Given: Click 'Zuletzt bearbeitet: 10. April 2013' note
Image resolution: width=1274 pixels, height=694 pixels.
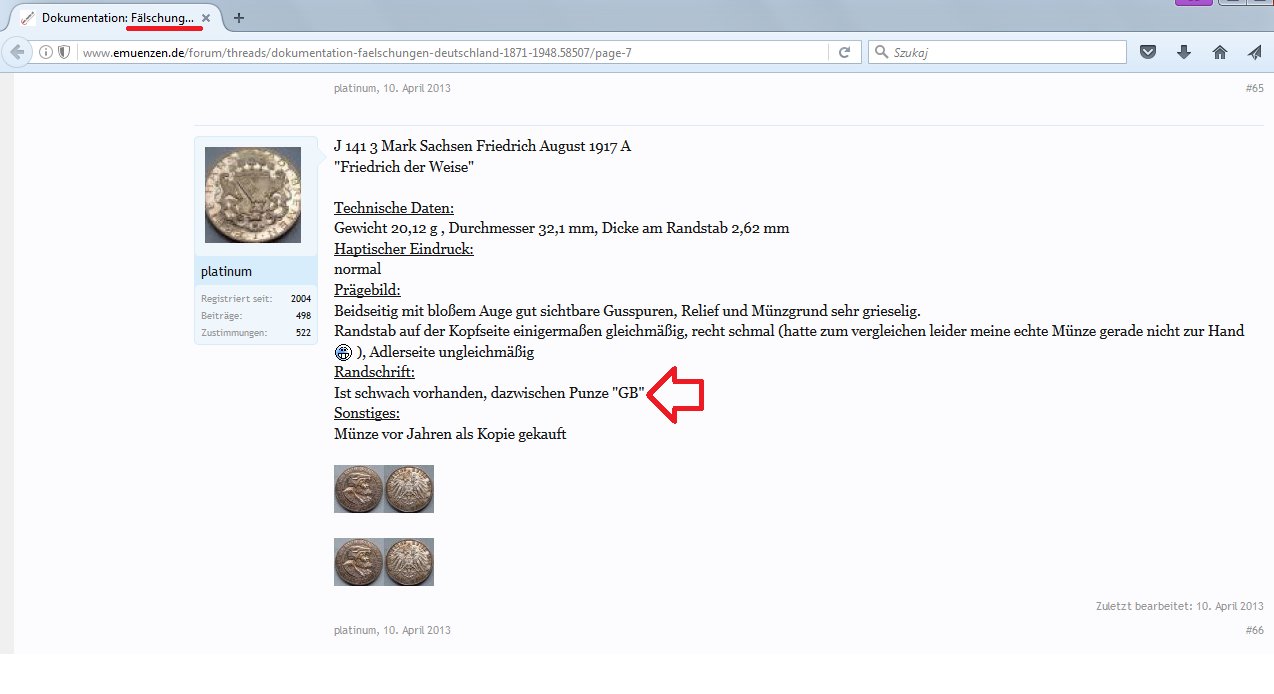Looking at the screenshot, I should point(1180,606).
